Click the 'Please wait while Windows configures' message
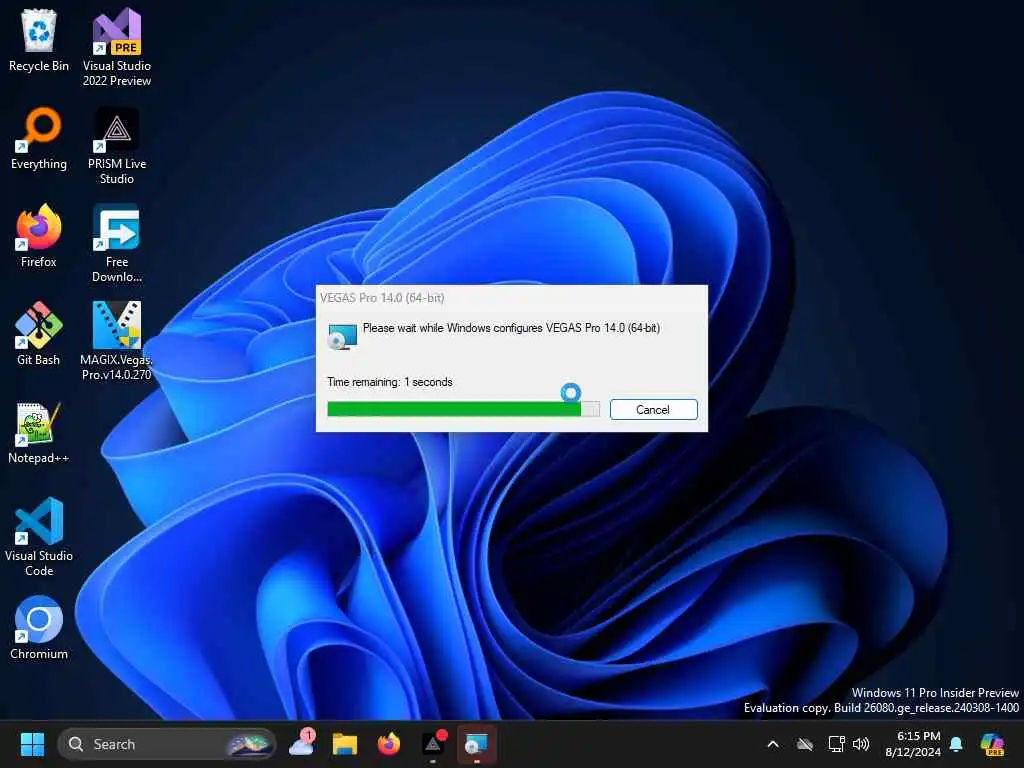This screenshot has width=1024, height=768. click(x=511, y=328)
